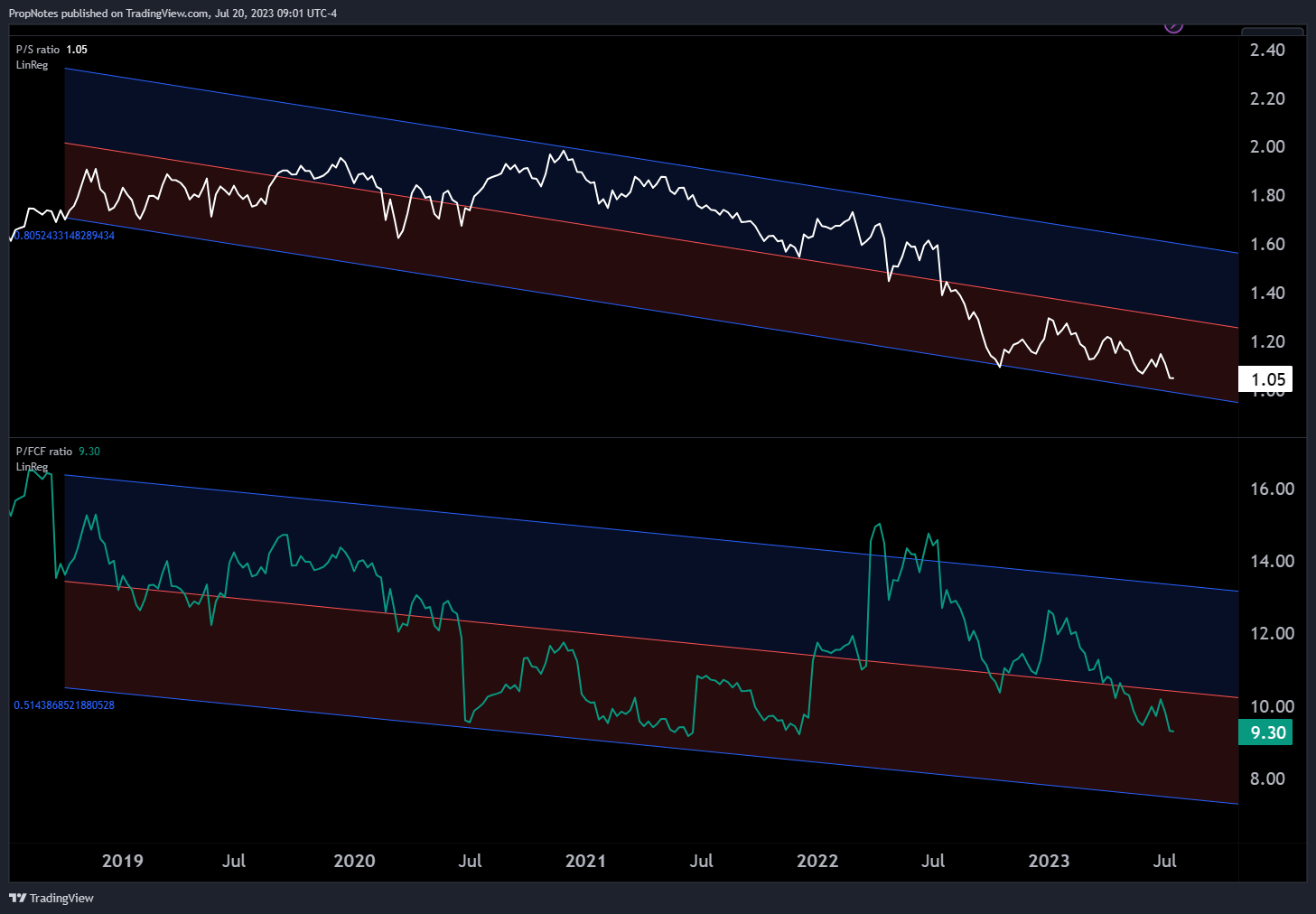
Task: Click the 1.20 tick on upper price axis
Action: 1267,342
